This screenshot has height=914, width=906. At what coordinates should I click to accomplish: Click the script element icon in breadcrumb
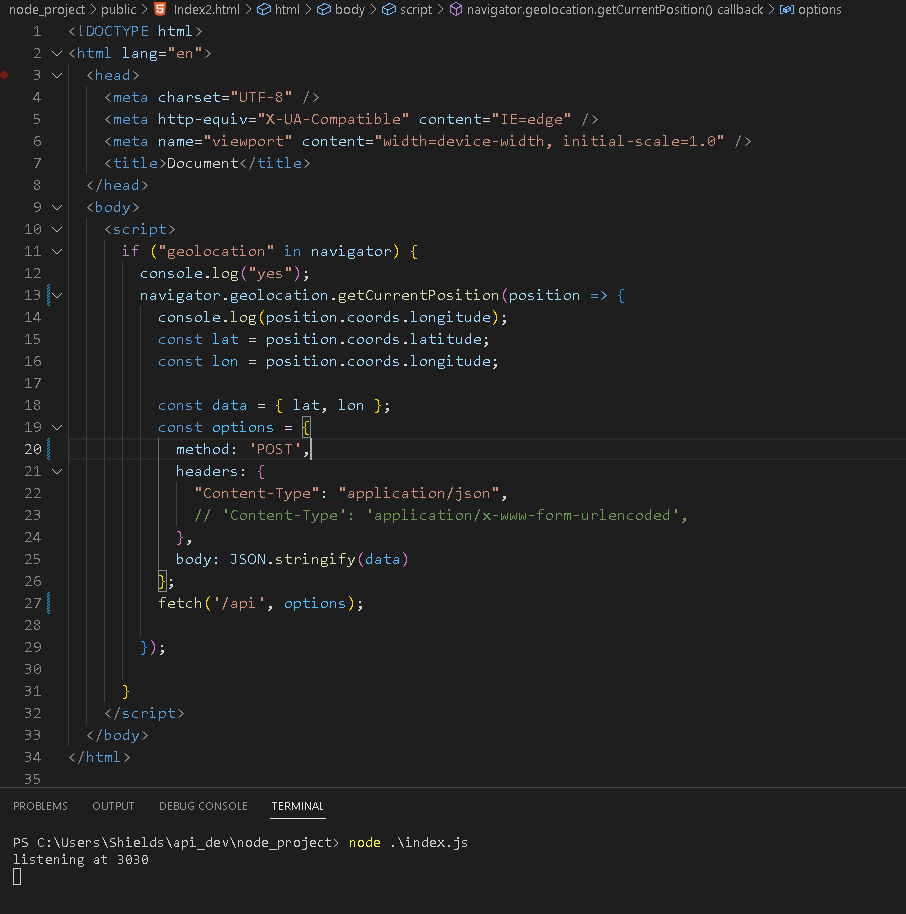pyautogui.click(x=389, y=9)
